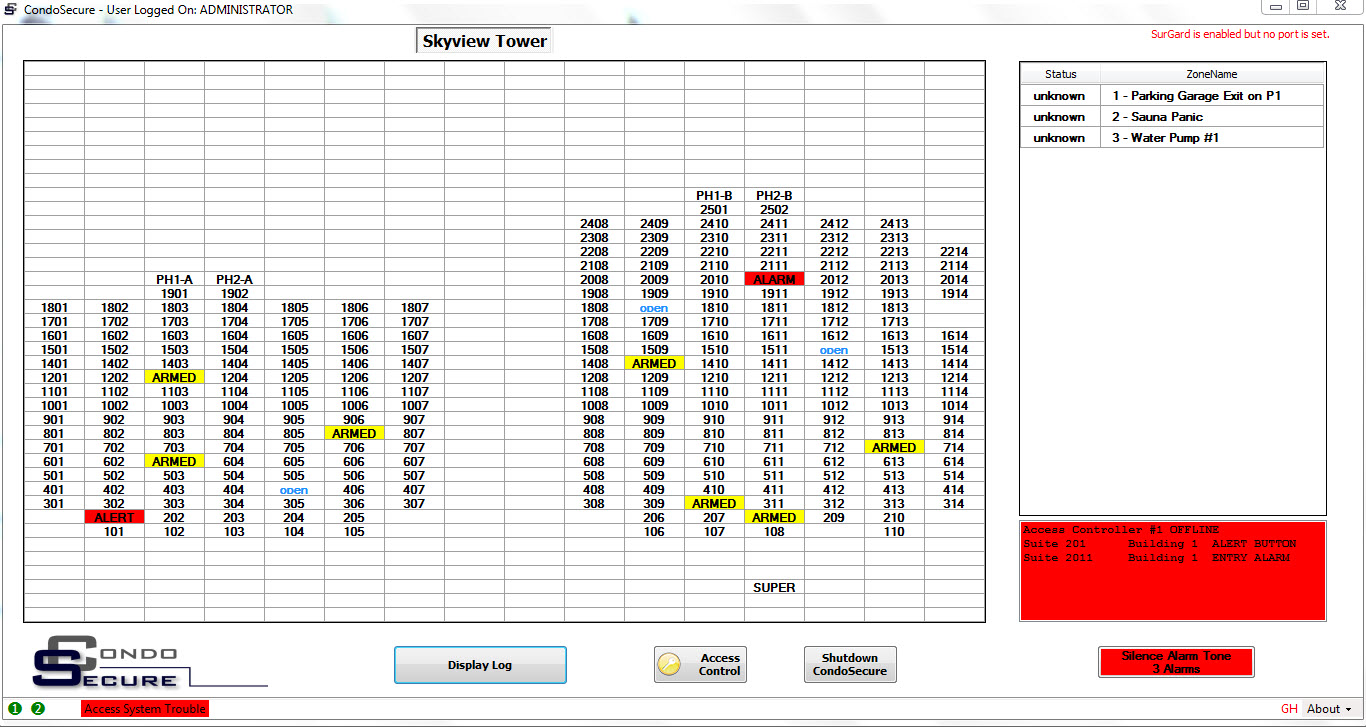Select the Water Pump #1 zone row
This screenshot has width=1366, height=727.
tap(1212, 138)
